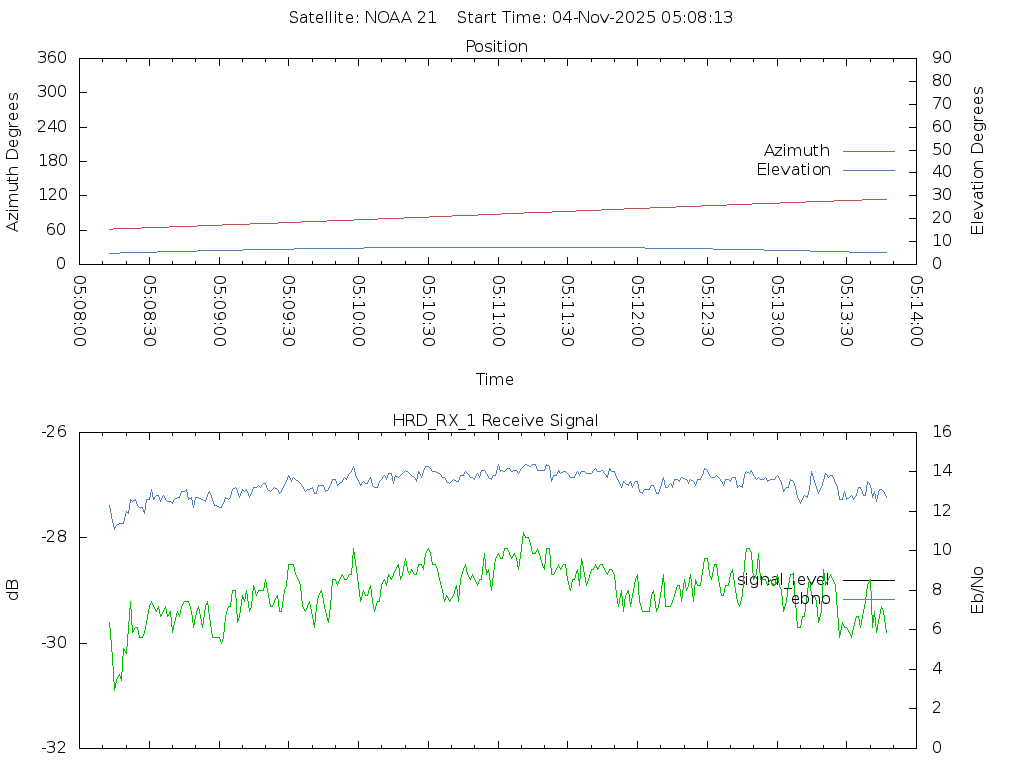This screenshot has width=1024, height=768.
Task: Click the -28 dB axis tick label
Action: (52, 538)
